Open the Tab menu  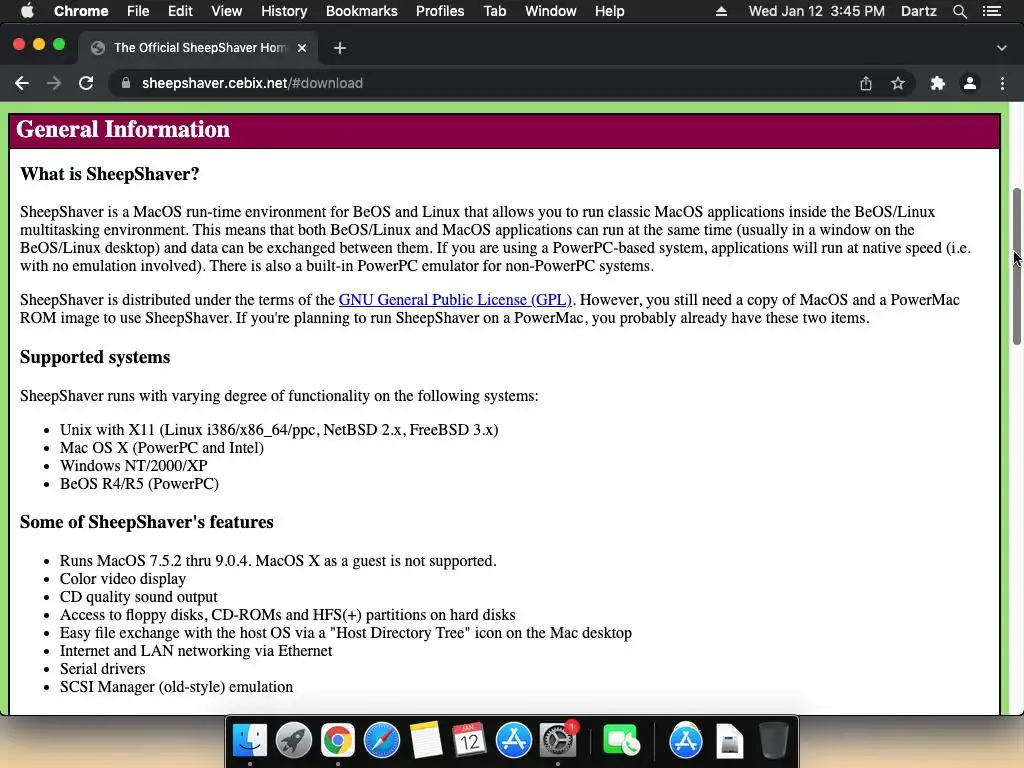click(x=494, y=11)
